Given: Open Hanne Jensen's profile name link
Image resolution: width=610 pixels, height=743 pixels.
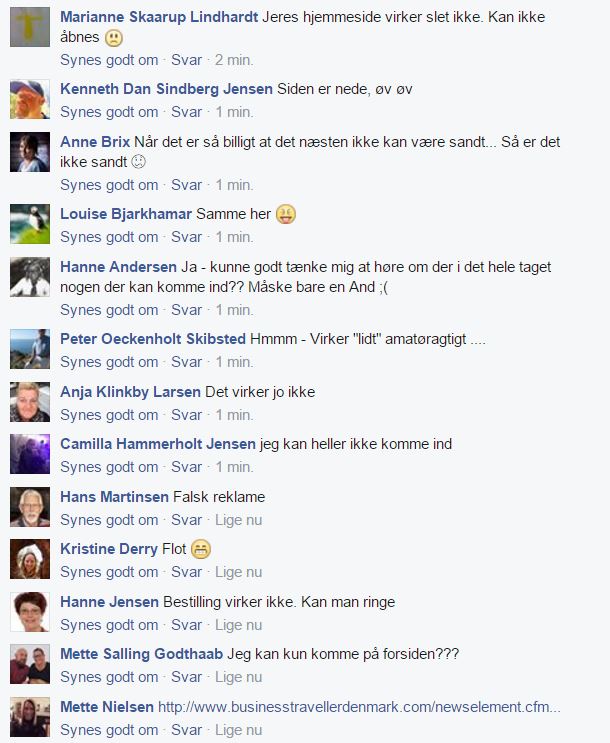Looking at the screenshot, I should click(109, 602).
